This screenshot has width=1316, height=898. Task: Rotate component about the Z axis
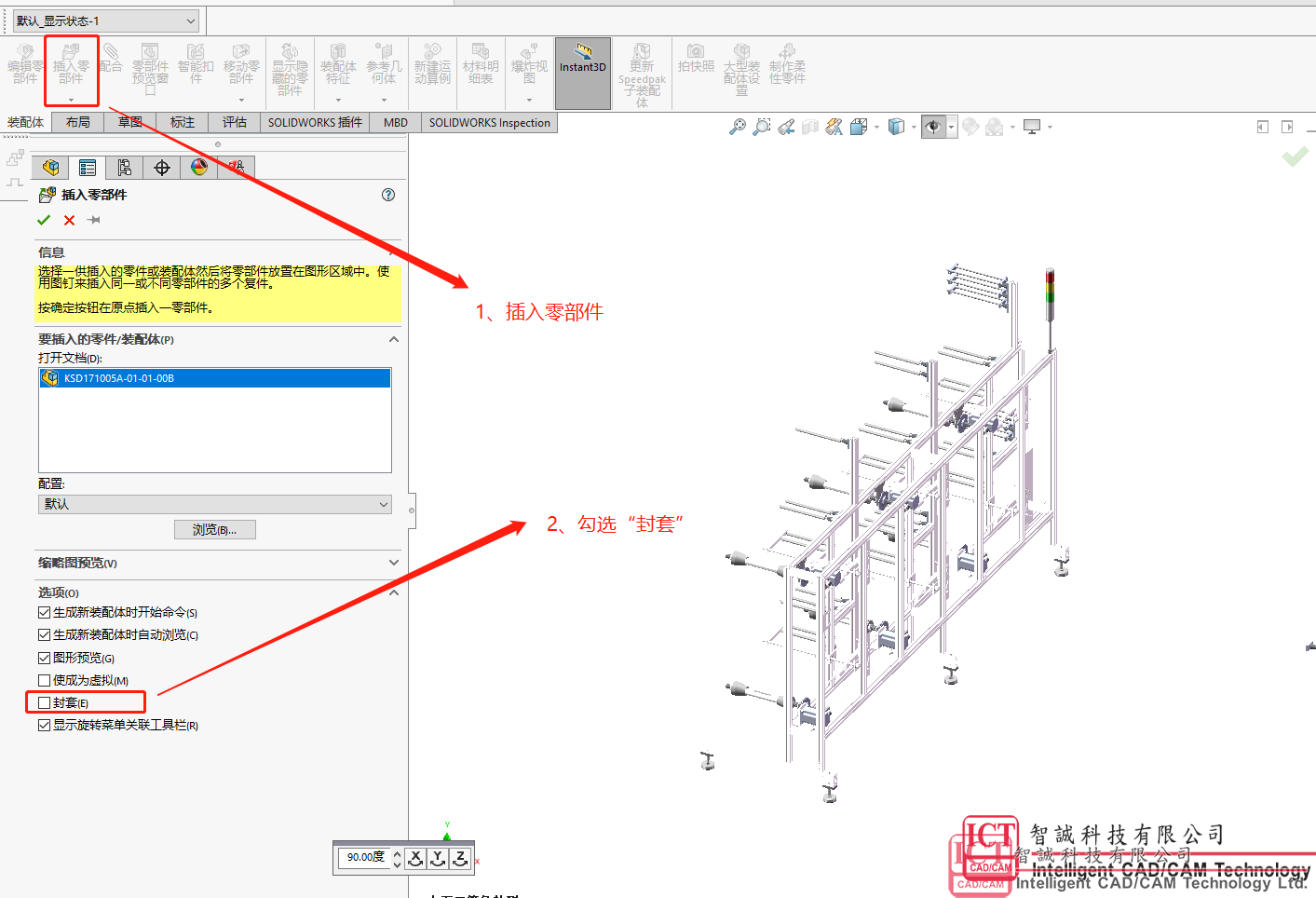[x=461, y=858]
